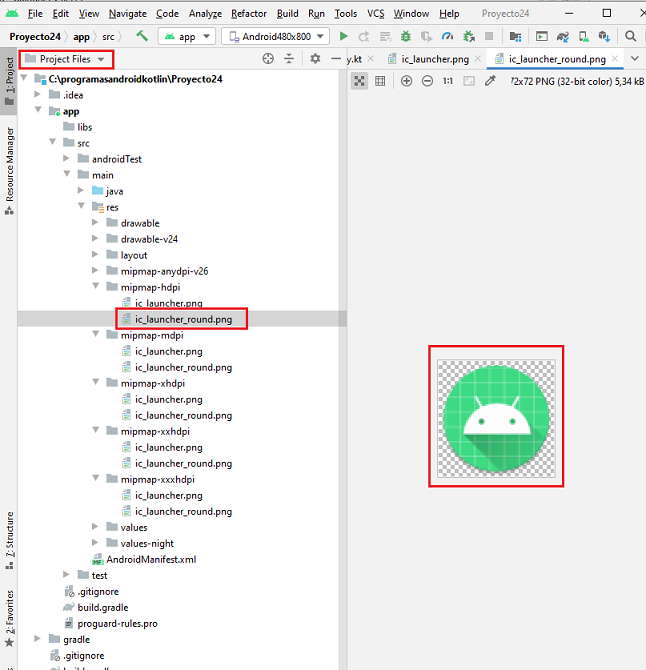This screenshot has width=646, height=670.
Task: Expand the values-night folder
Action: (x=95, y=543)
